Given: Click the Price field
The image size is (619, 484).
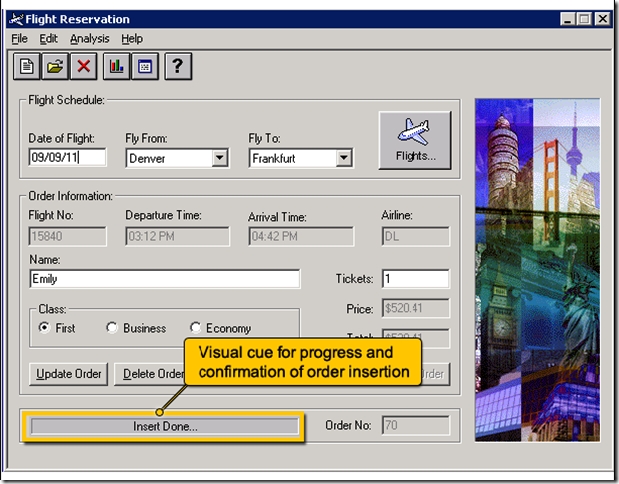Looking at the screenshot, I should tap(415, 308).
